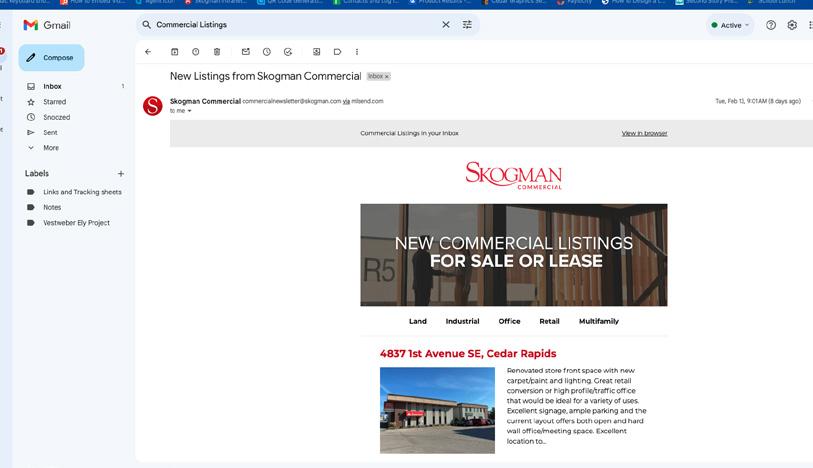Click Skogman Commercial sender avatar
813x468 pixels.
(x=152, y=106)
